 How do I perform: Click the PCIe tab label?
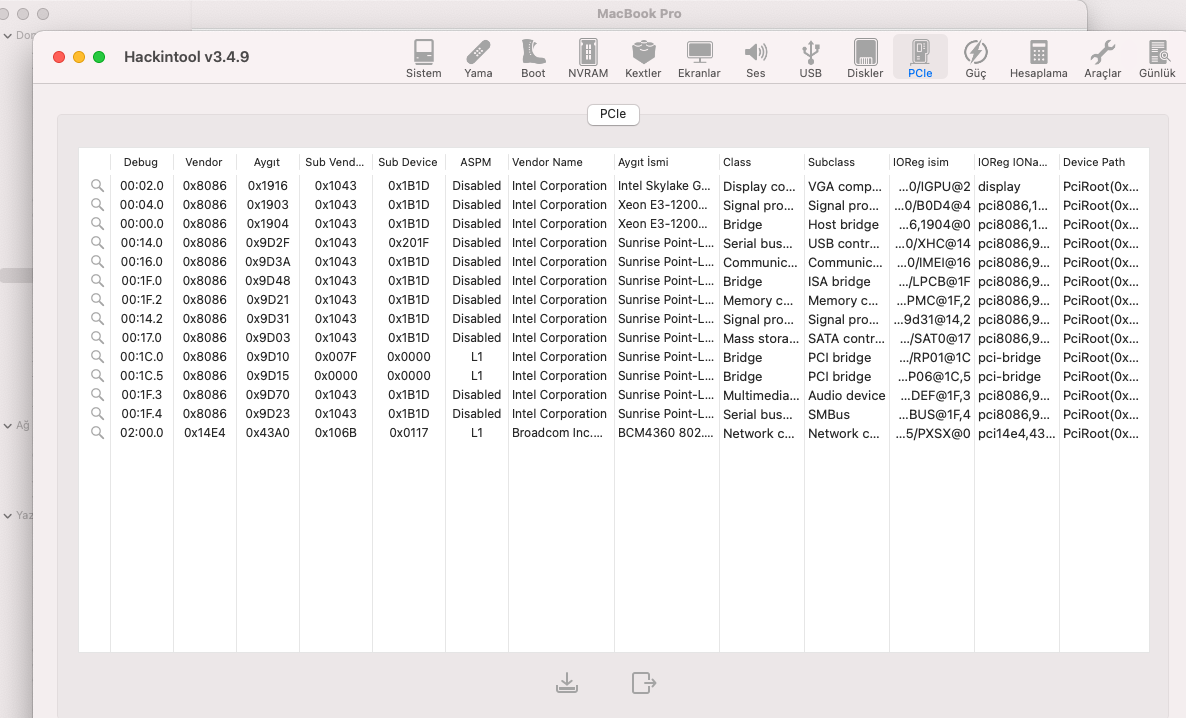pos(613,114)
